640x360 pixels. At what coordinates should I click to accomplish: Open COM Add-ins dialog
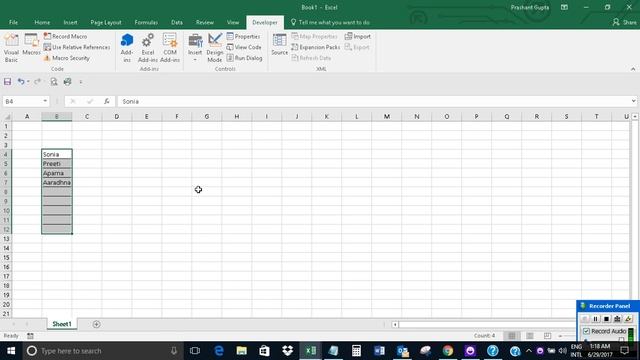coord(170,48)
